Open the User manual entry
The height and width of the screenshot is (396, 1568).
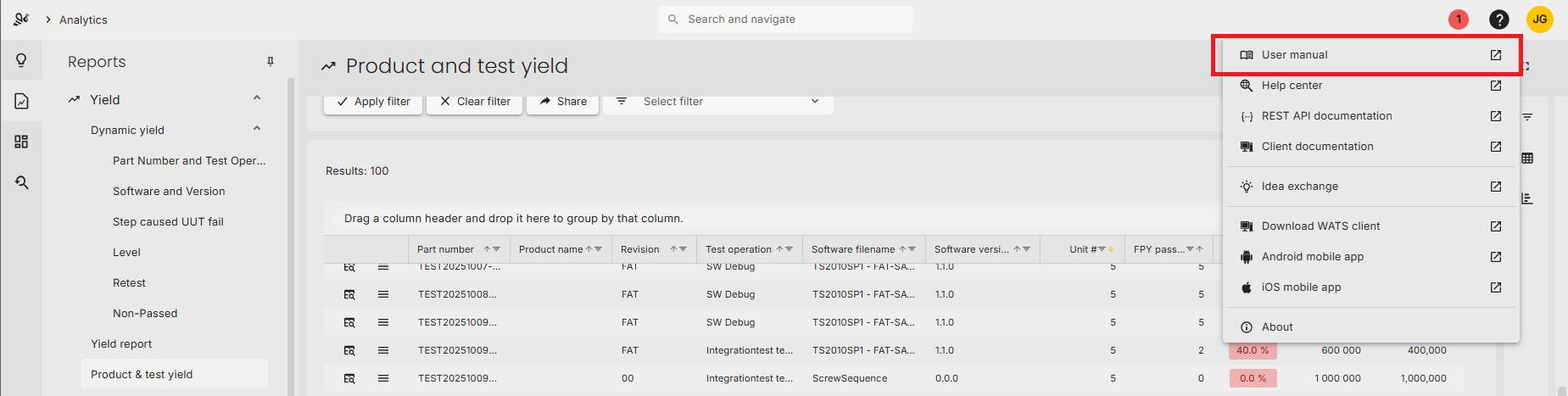[1370, 55]
